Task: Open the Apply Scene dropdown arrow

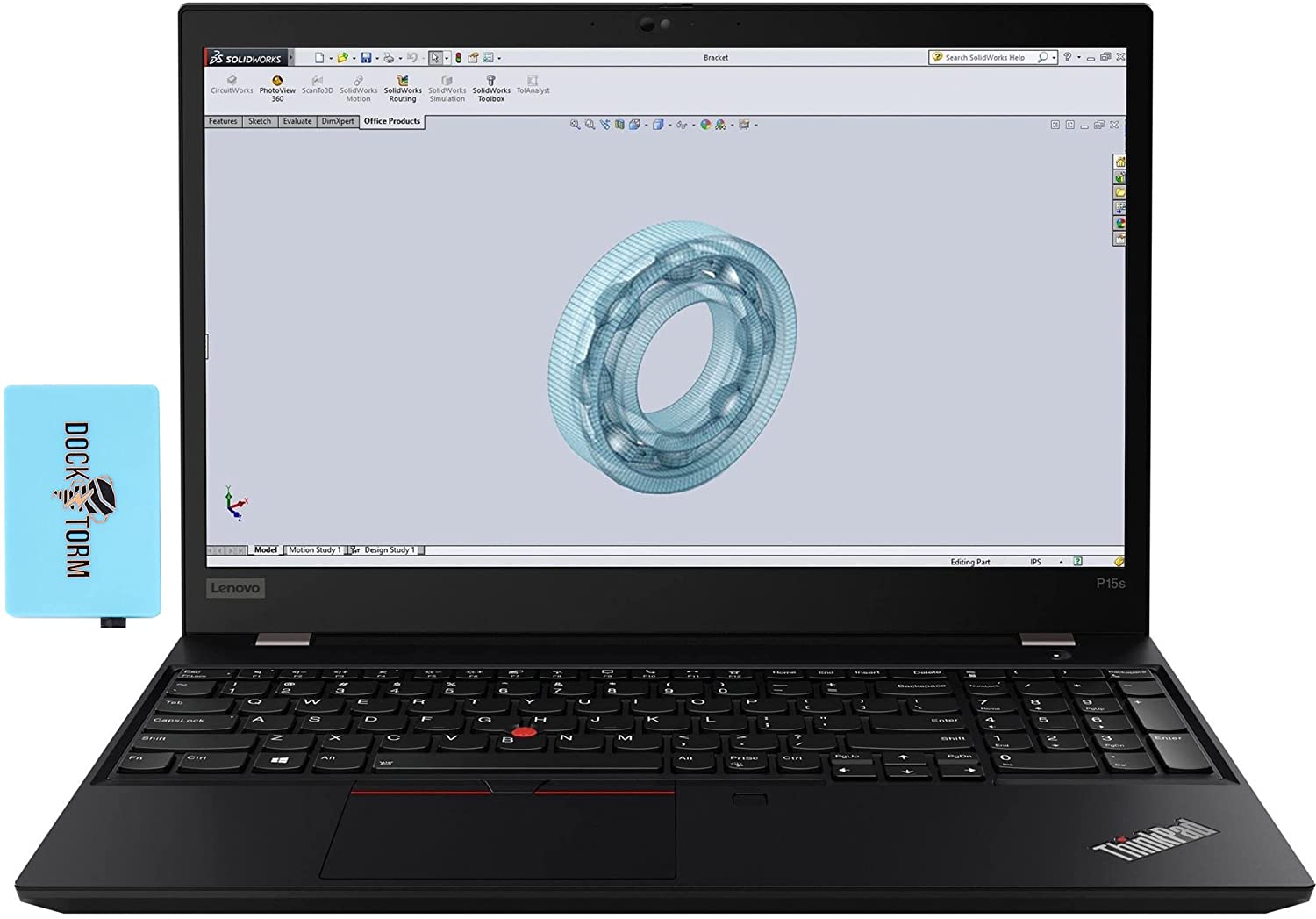Action: 732,126
